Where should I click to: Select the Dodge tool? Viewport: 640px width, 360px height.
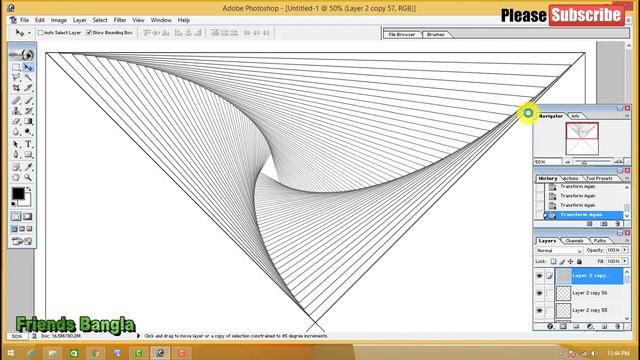point(28,131)
